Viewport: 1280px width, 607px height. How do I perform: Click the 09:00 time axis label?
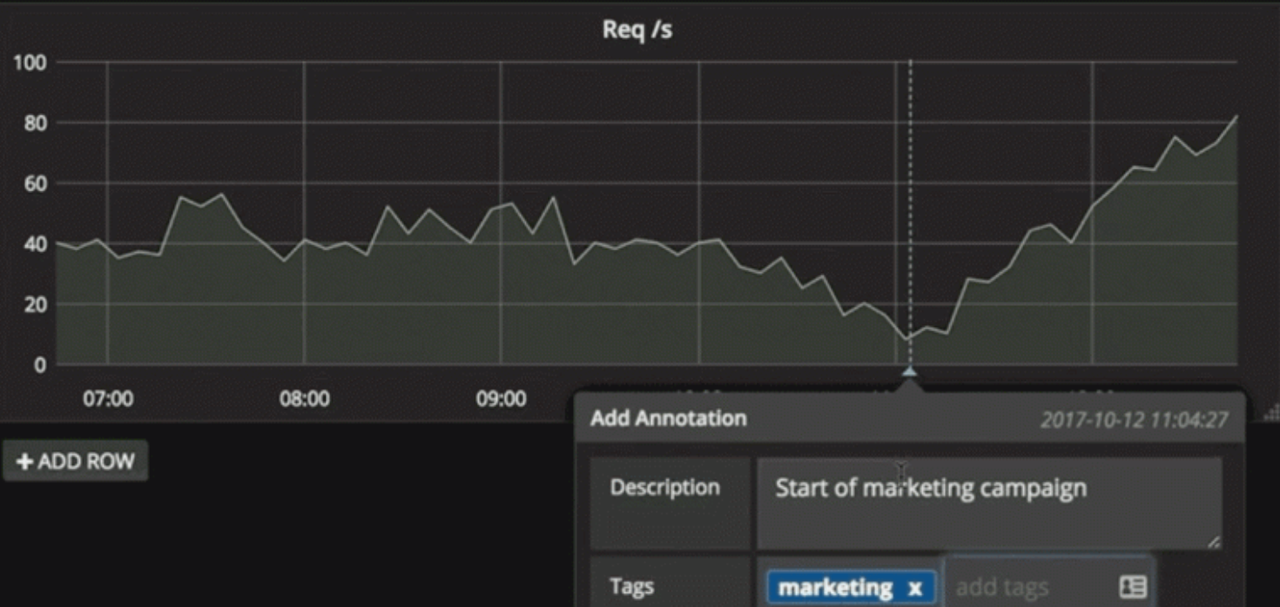click(501, 398)
